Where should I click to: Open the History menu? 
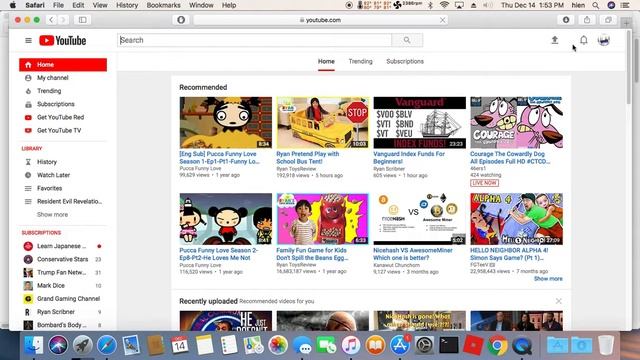click(127, 5)
